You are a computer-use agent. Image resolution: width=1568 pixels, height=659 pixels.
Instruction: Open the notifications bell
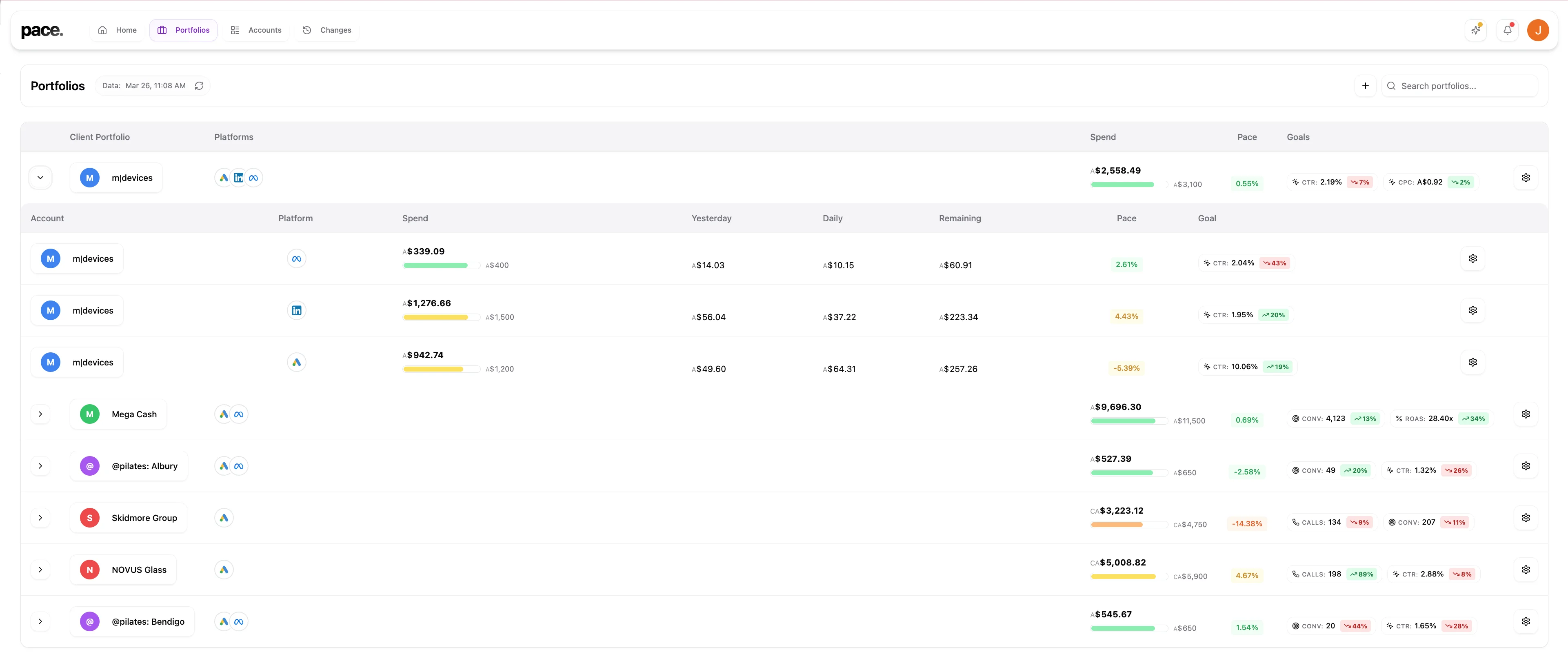(1507, 30)
